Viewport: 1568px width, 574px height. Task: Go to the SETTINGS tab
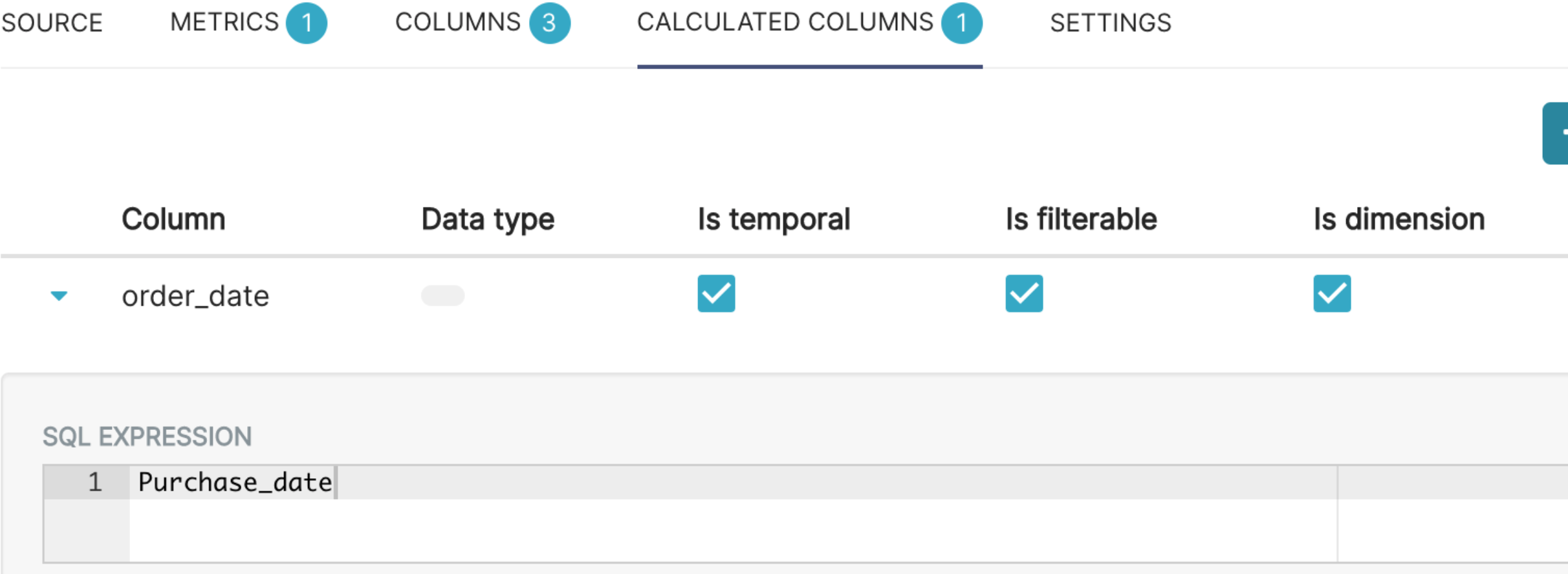click(x=1110, y=23)
